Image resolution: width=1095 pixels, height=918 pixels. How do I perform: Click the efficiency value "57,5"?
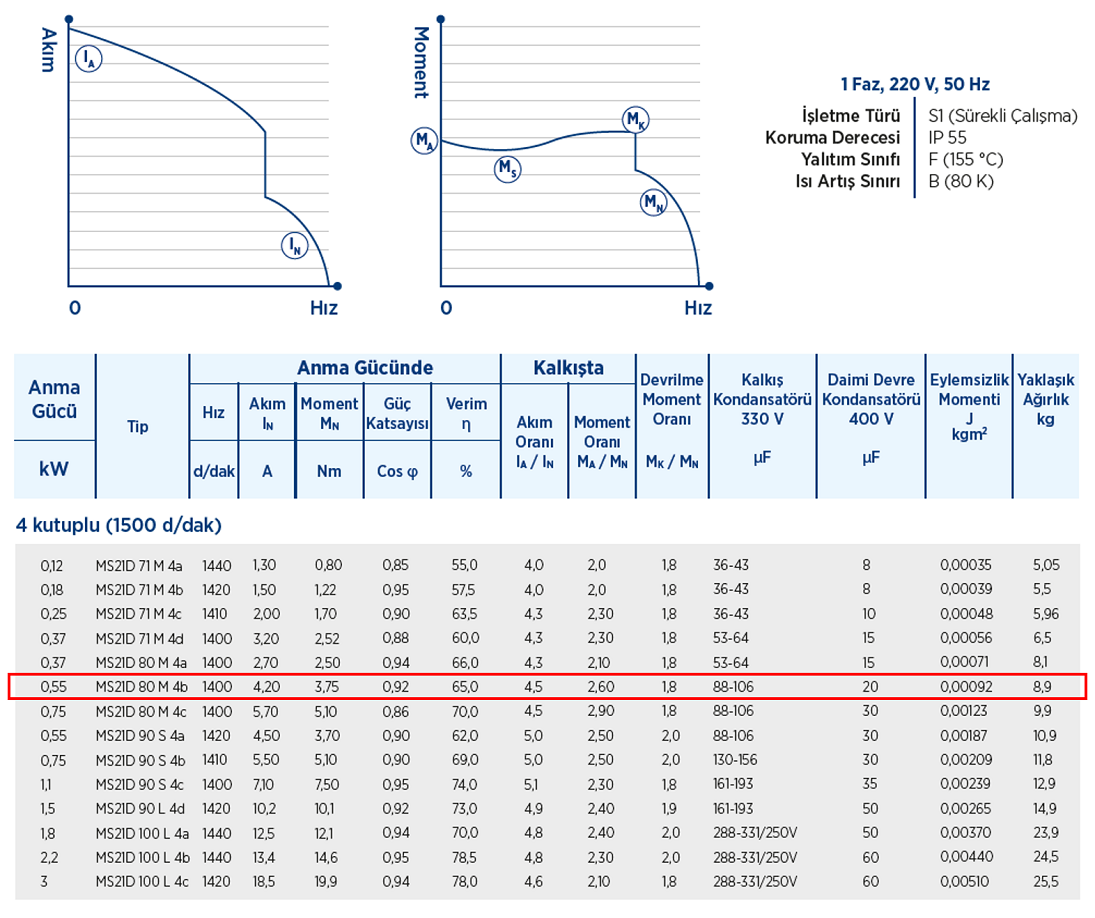tap(463, 590)
